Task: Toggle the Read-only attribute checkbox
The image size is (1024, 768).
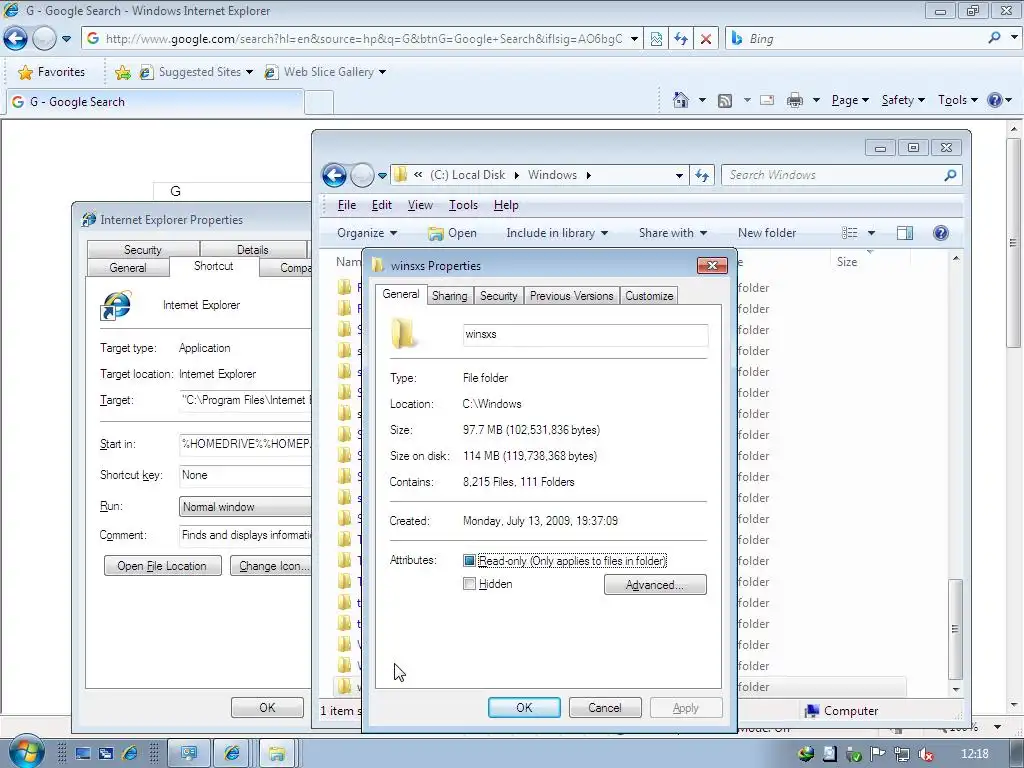Action: point(469,560)
